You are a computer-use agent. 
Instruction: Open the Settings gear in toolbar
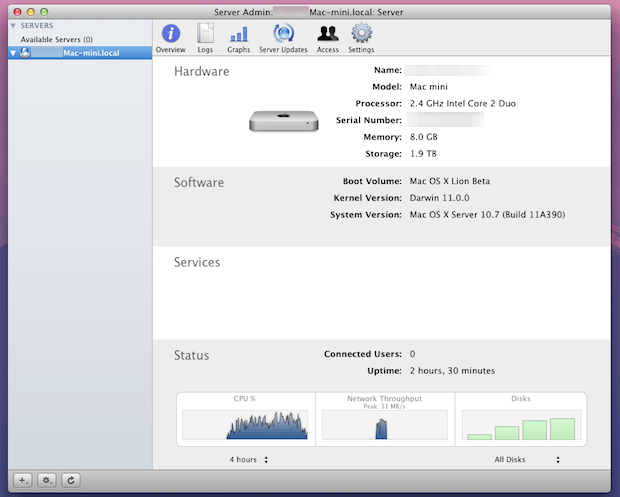point(361,37)
